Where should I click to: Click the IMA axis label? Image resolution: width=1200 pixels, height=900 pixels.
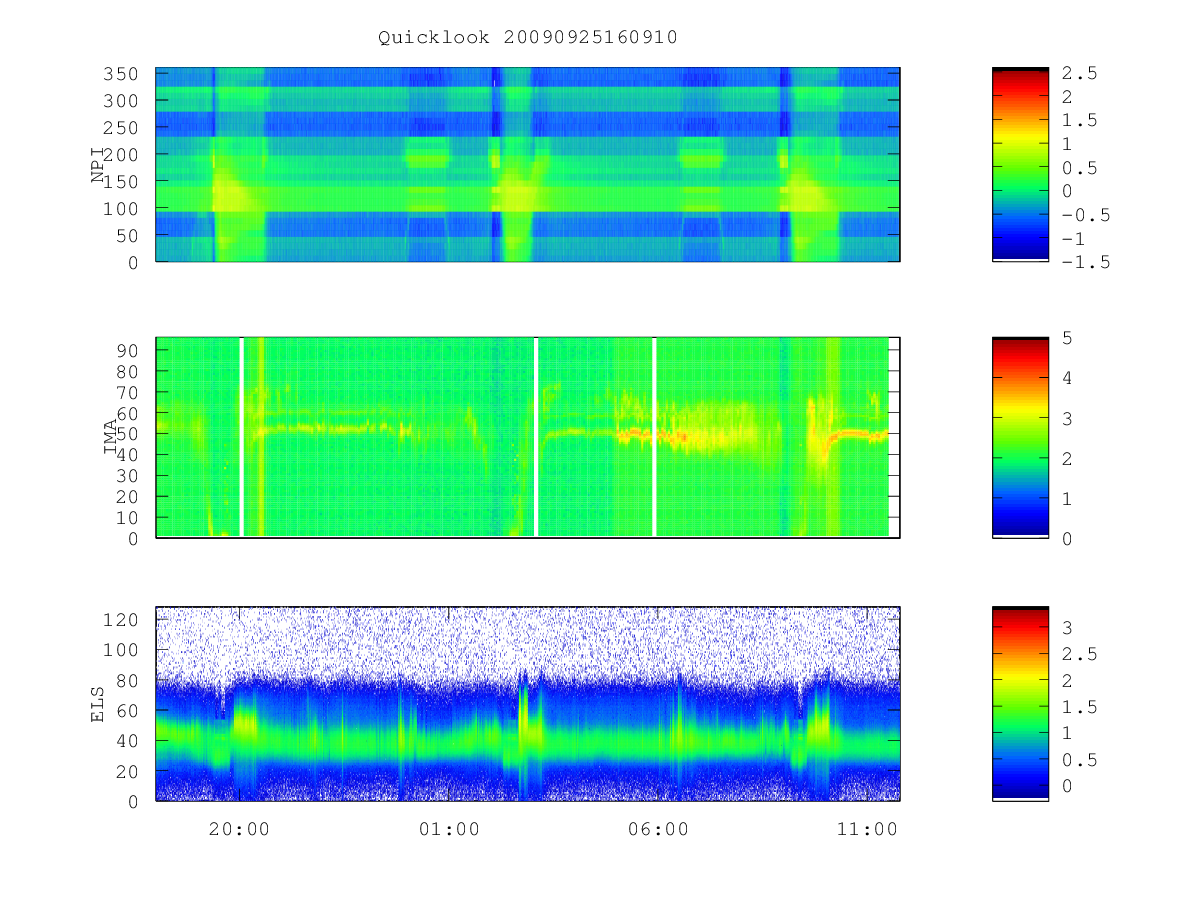pos(111,437)
